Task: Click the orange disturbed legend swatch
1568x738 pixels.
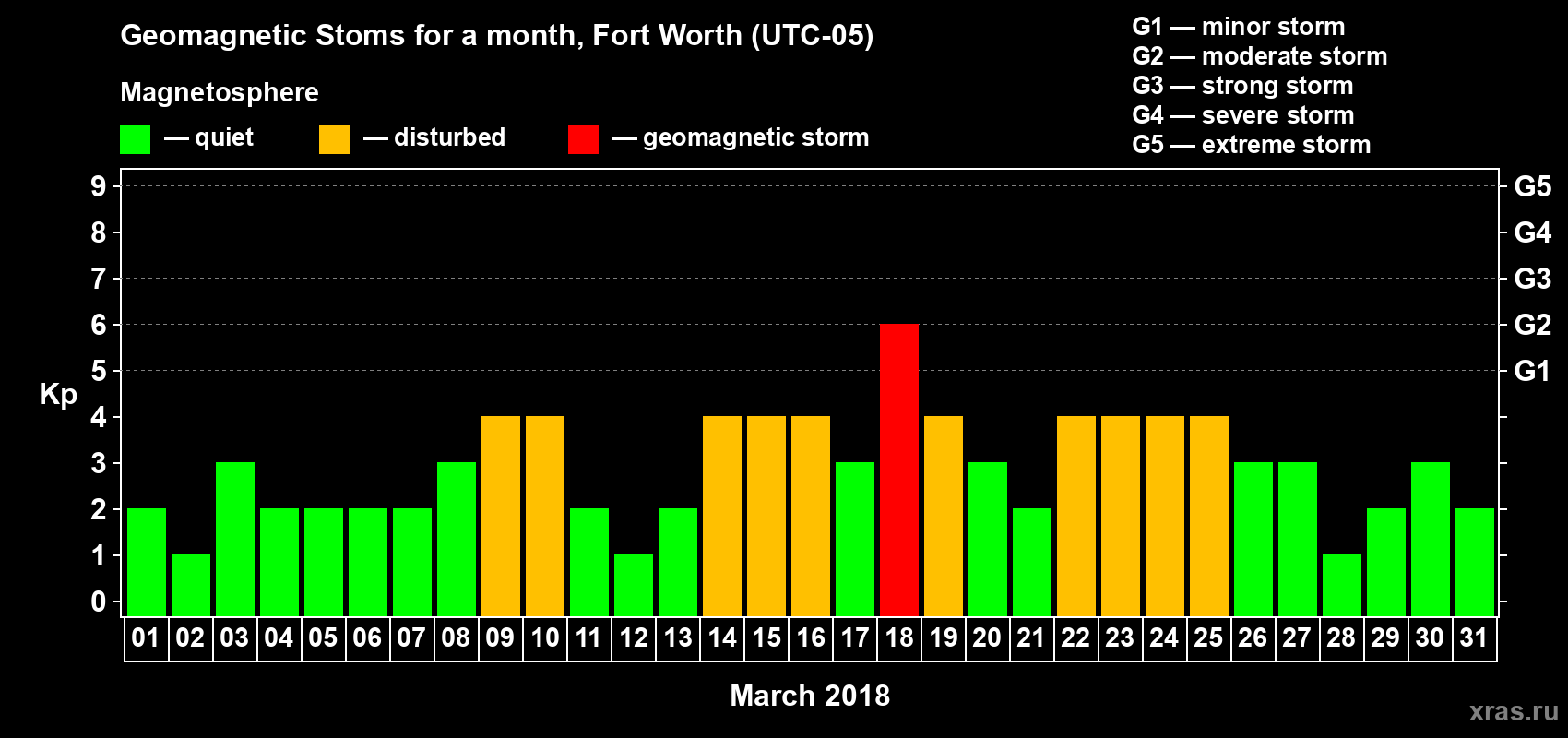Action: [334, 139]
